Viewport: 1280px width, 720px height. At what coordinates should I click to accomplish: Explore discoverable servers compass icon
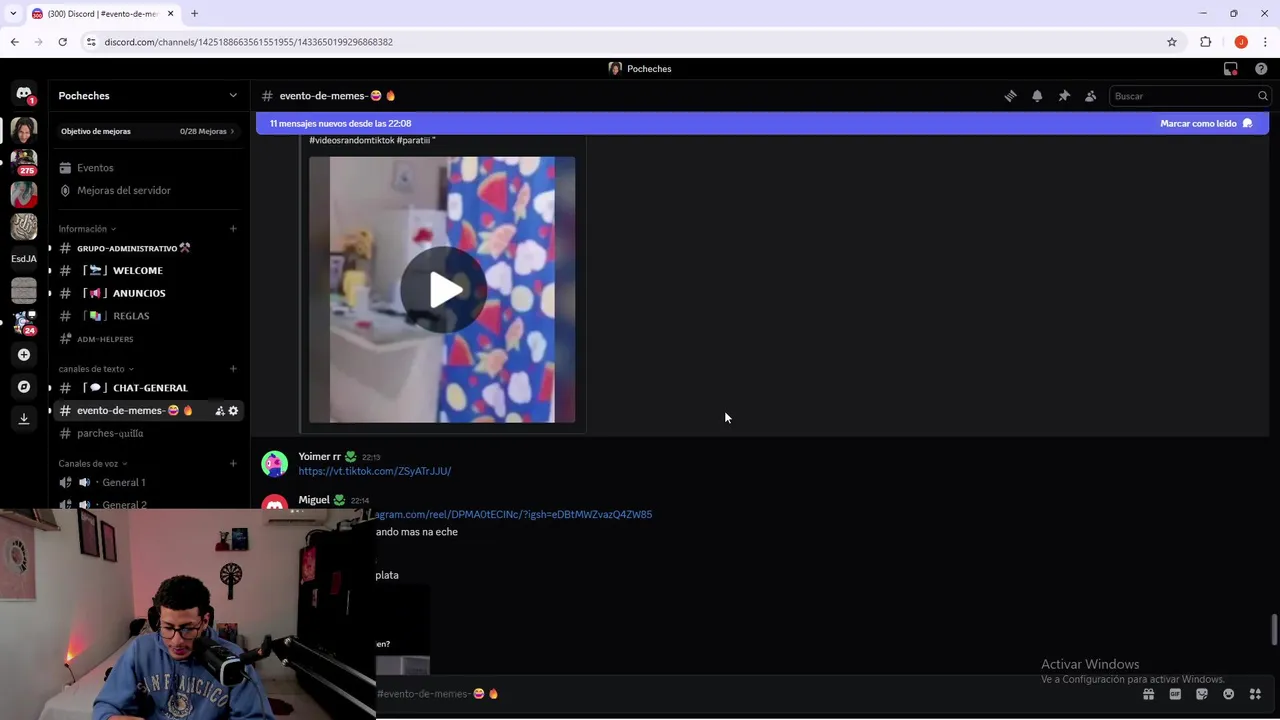pyautogui.click(x=24, y=387)
